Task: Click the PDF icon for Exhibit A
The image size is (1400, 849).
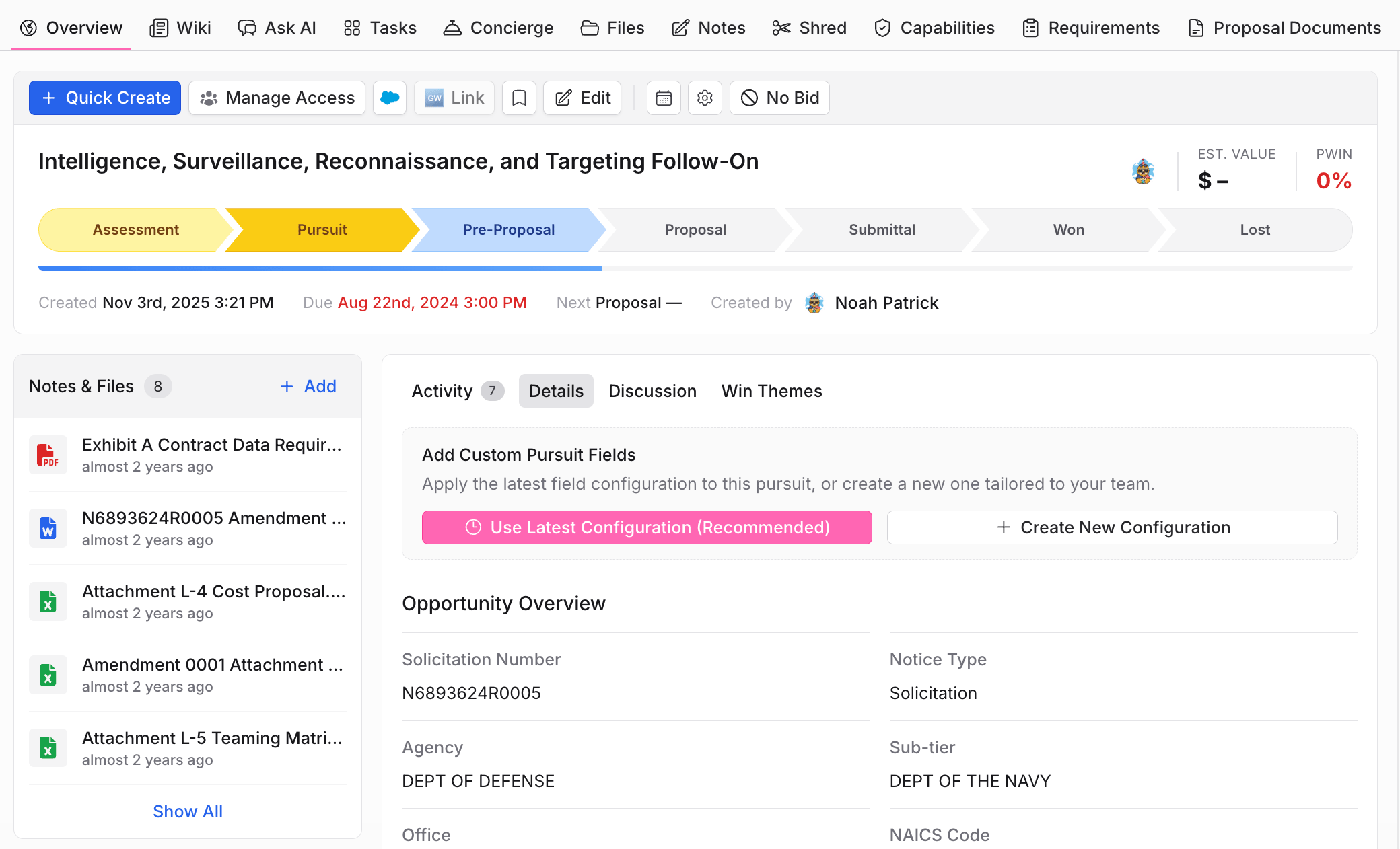Action: [48, 455]
